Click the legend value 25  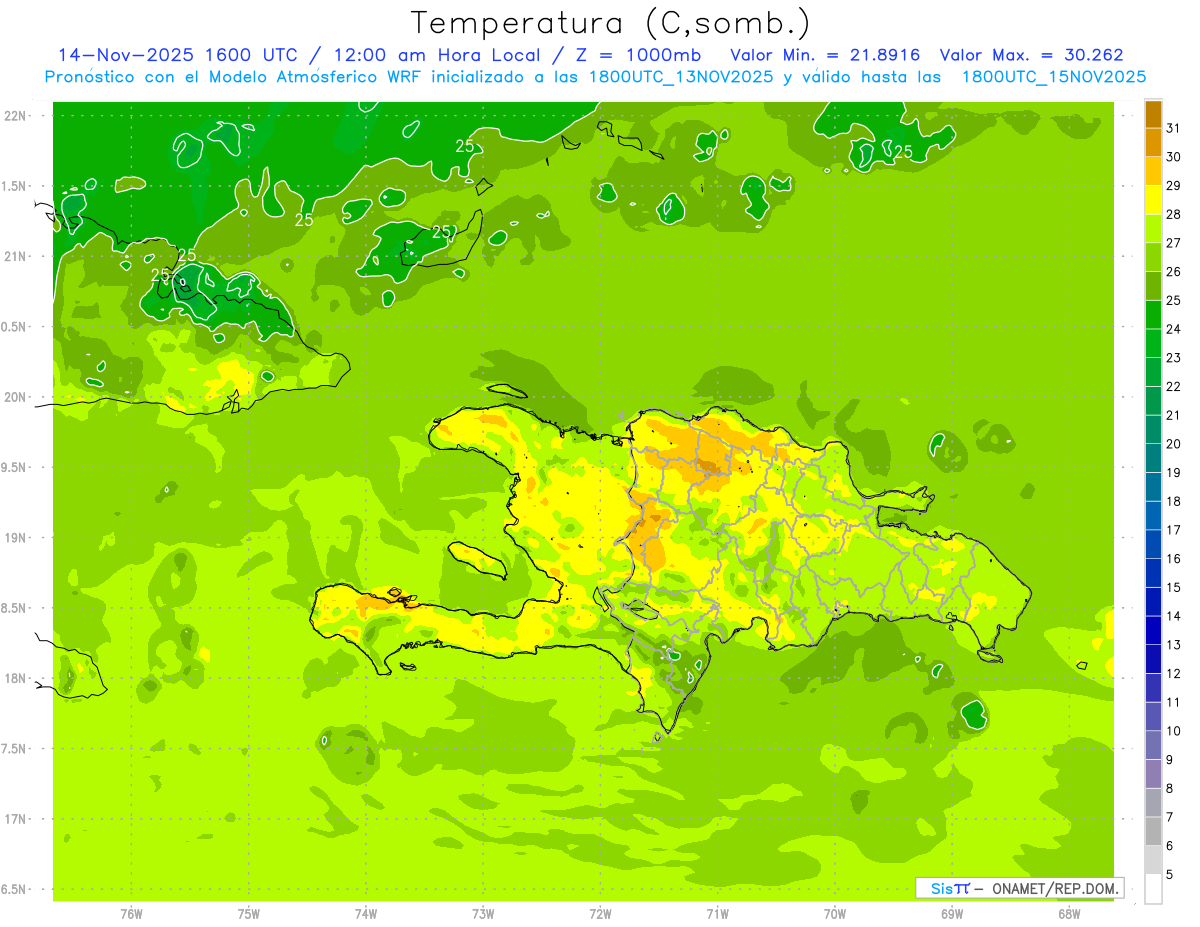[1173, 300]
